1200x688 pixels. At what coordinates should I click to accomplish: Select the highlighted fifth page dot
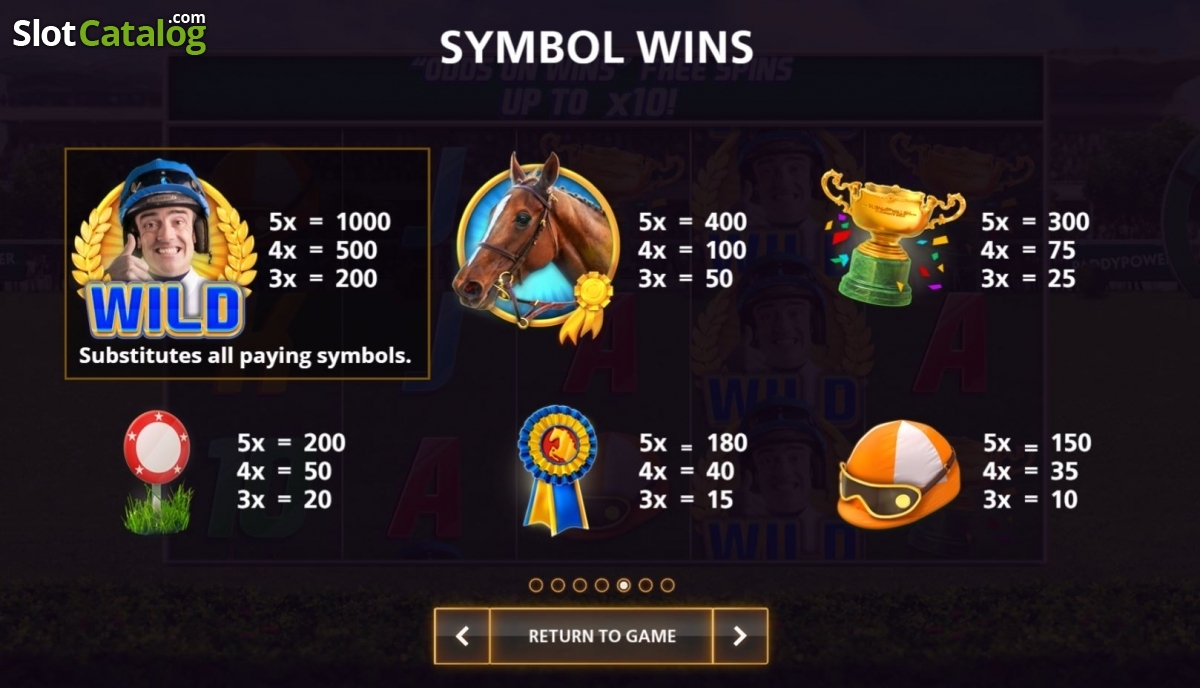click(x=624, y=585)
